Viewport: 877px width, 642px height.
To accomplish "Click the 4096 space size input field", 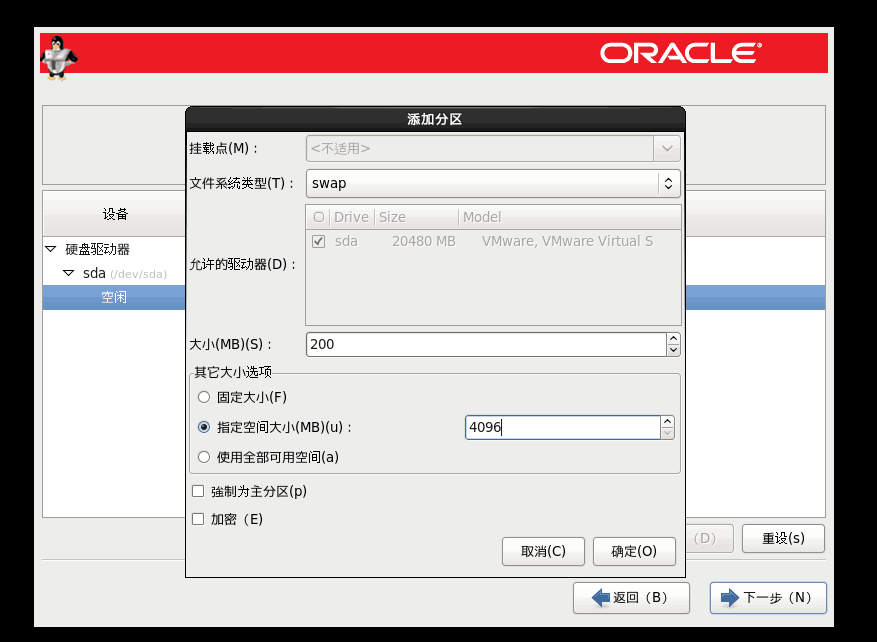I will tap(562, 428).
